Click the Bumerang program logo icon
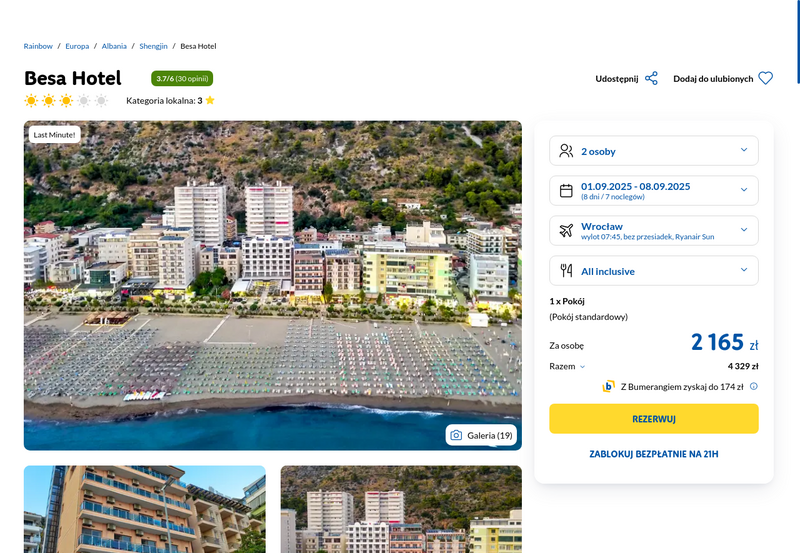Screen dimensions: 800x553 point(608,386)
